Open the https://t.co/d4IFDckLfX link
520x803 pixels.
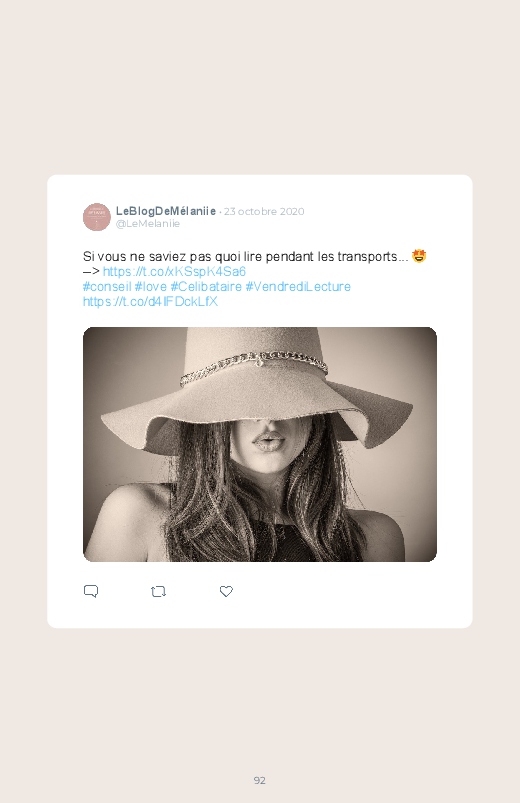(x=150, y=301)
